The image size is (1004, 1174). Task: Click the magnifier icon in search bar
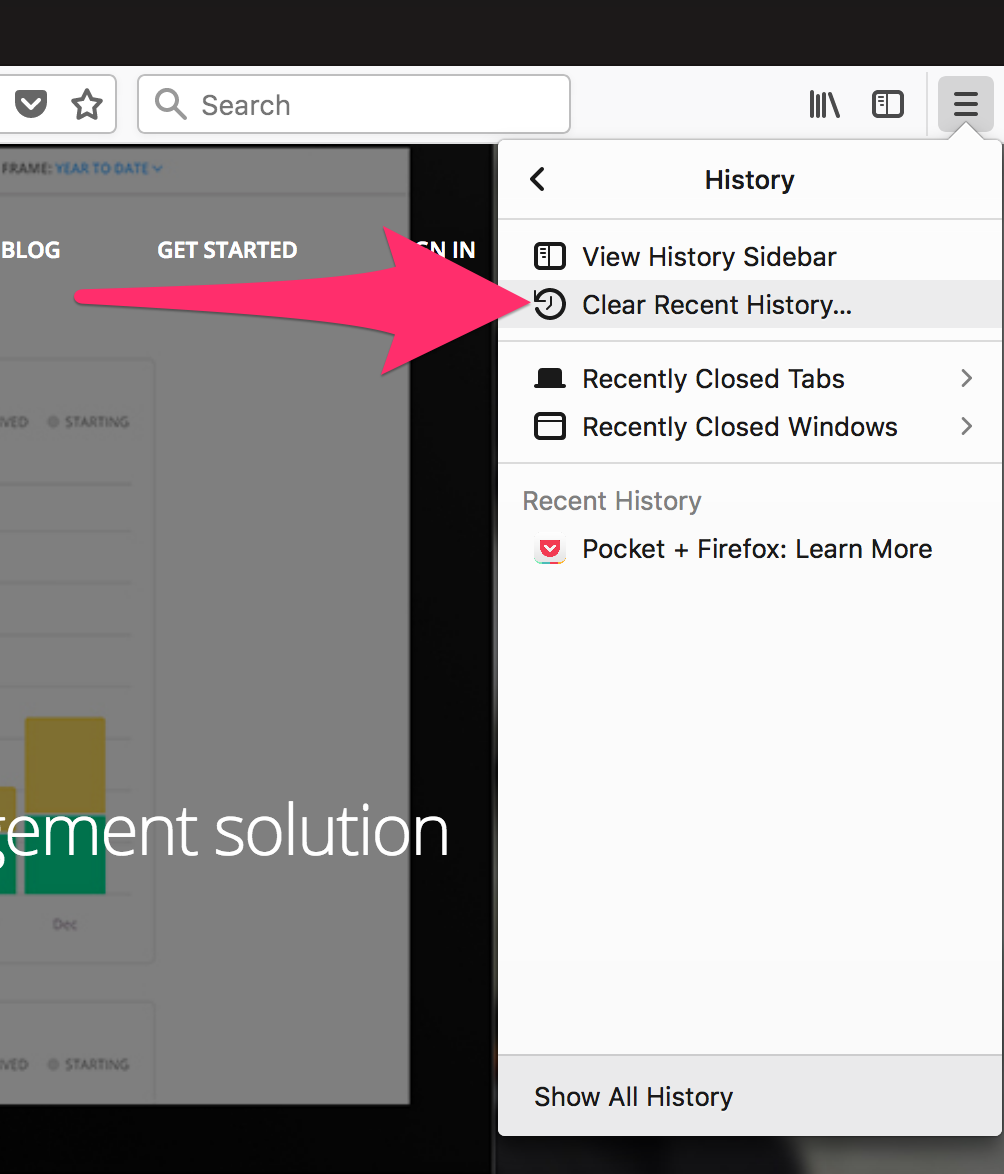[171, 104]
